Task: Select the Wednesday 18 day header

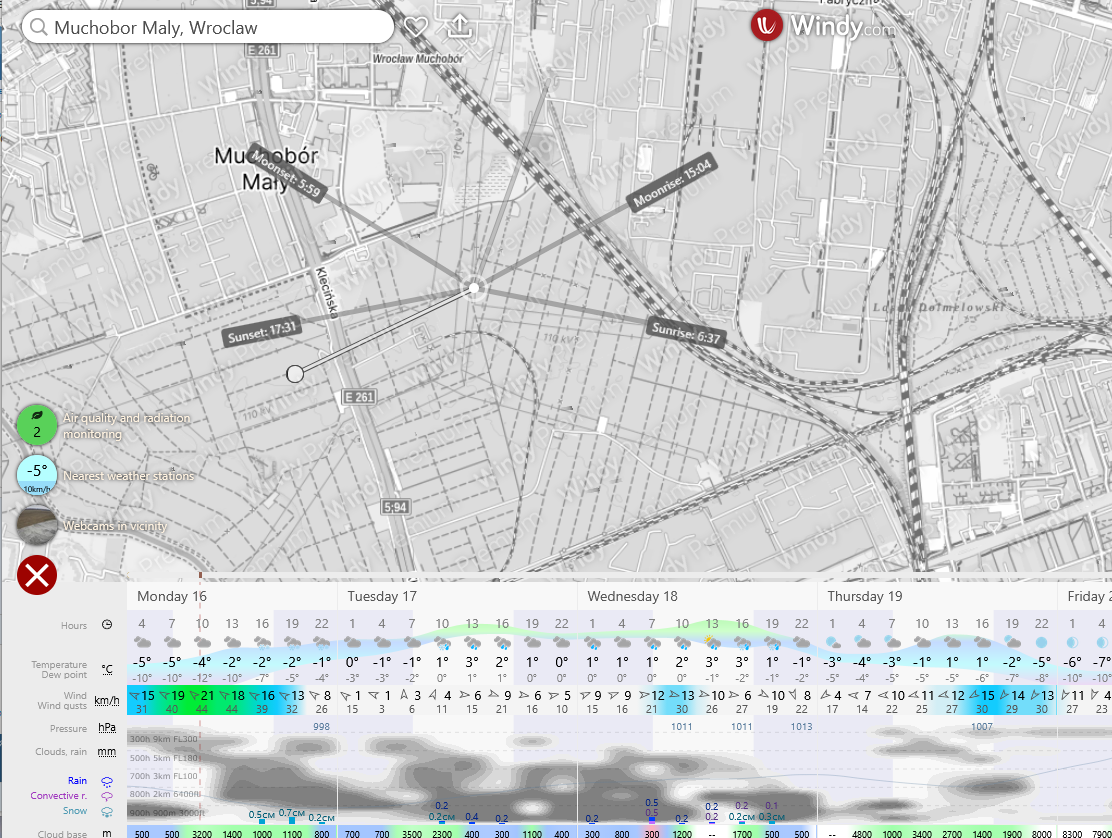Action: tap(632, 596)
